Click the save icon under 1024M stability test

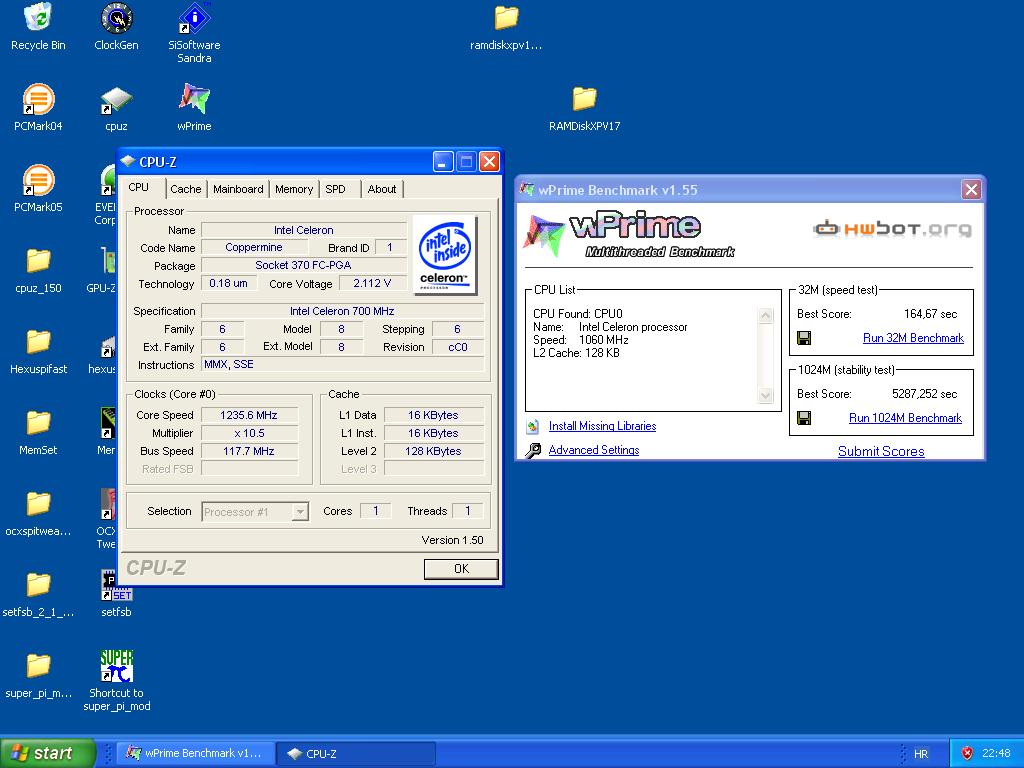coord(805,418)
